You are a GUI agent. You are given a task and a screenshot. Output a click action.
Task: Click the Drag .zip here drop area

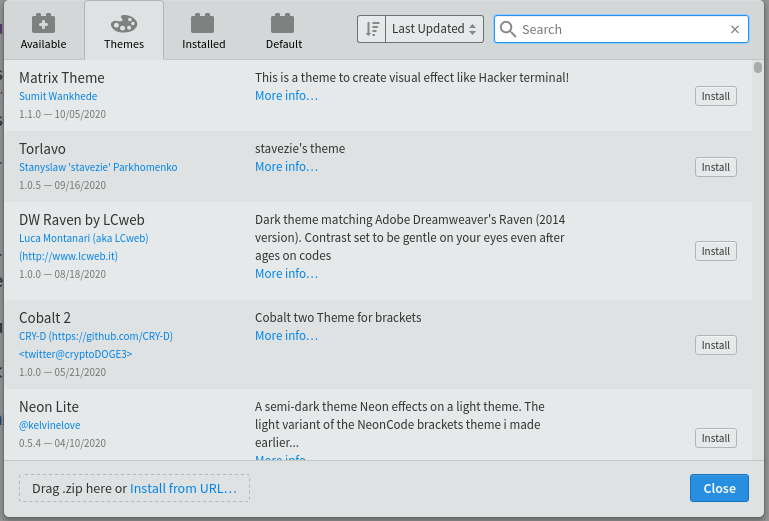134,488
